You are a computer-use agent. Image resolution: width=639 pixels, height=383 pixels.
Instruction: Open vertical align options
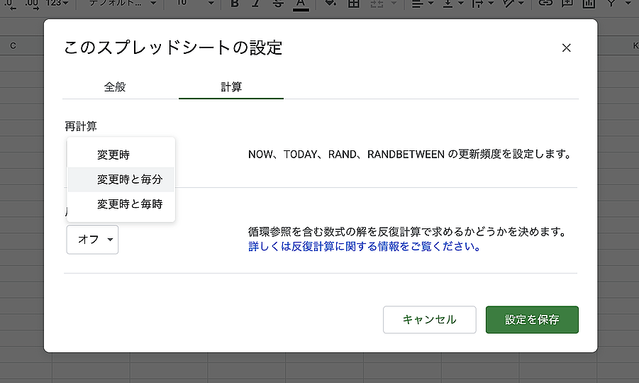coord(452,3)
